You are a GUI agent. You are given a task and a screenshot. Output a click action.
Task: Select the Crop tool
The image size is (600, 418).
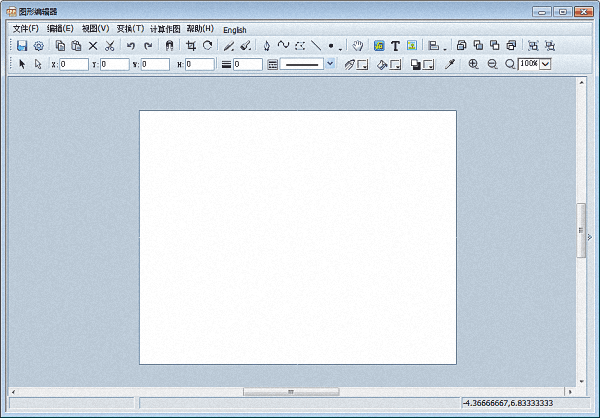tap(190, 46)
